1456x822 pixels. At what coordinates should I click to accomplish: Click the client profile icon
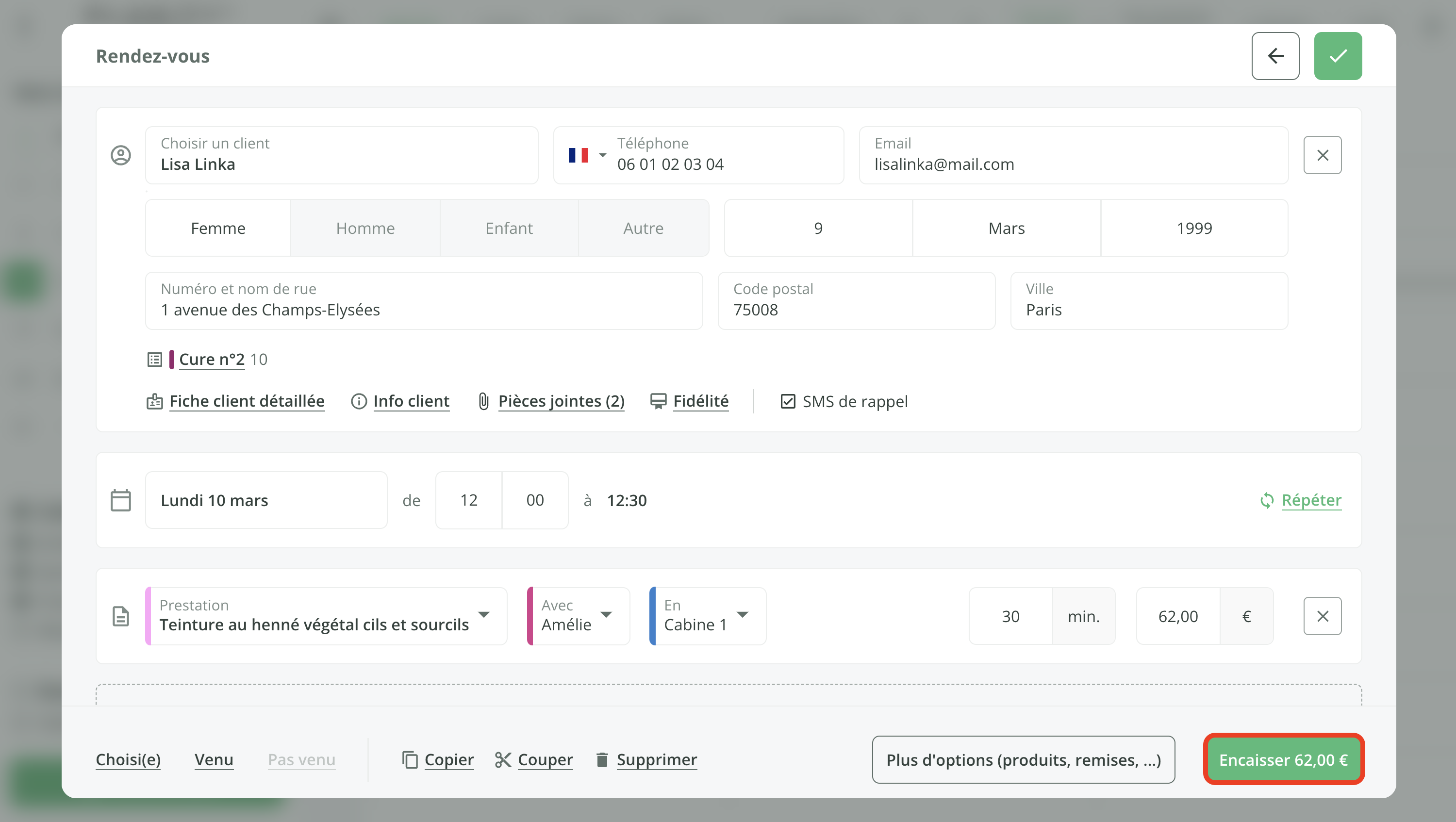[121, 155]
